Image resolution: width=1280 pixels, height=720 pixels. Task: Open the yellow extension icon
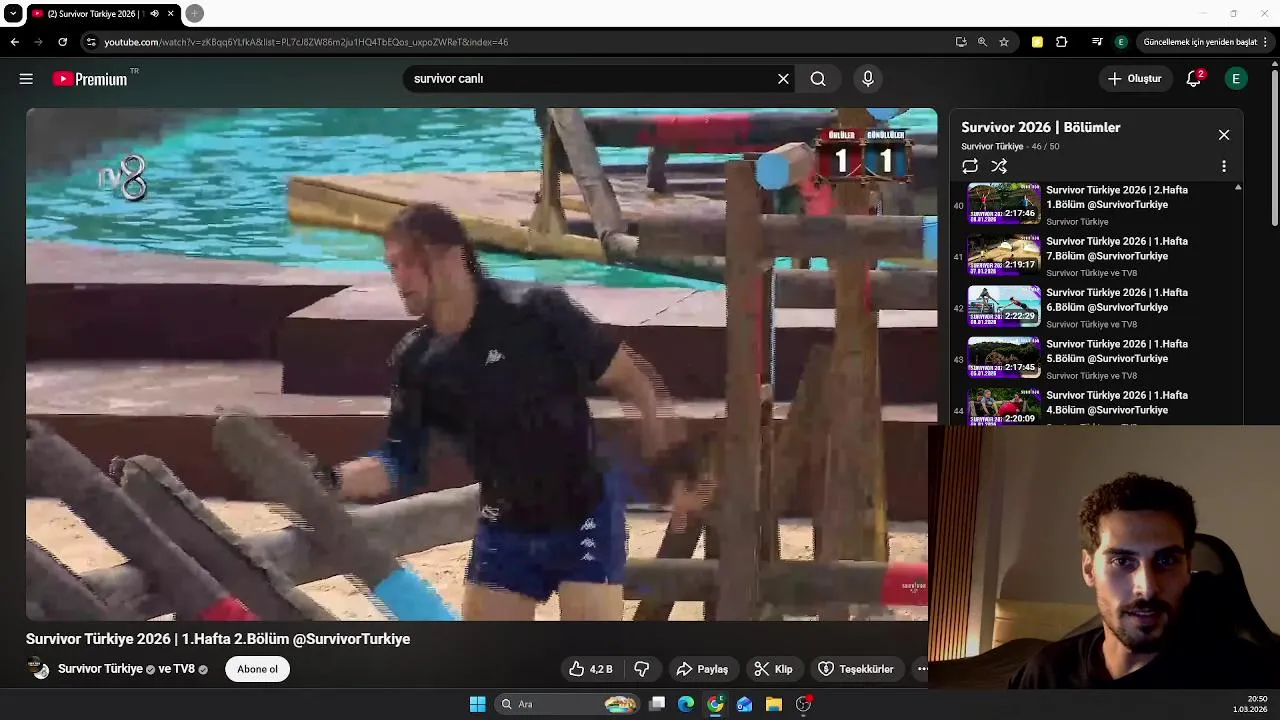pos(1037,42)
